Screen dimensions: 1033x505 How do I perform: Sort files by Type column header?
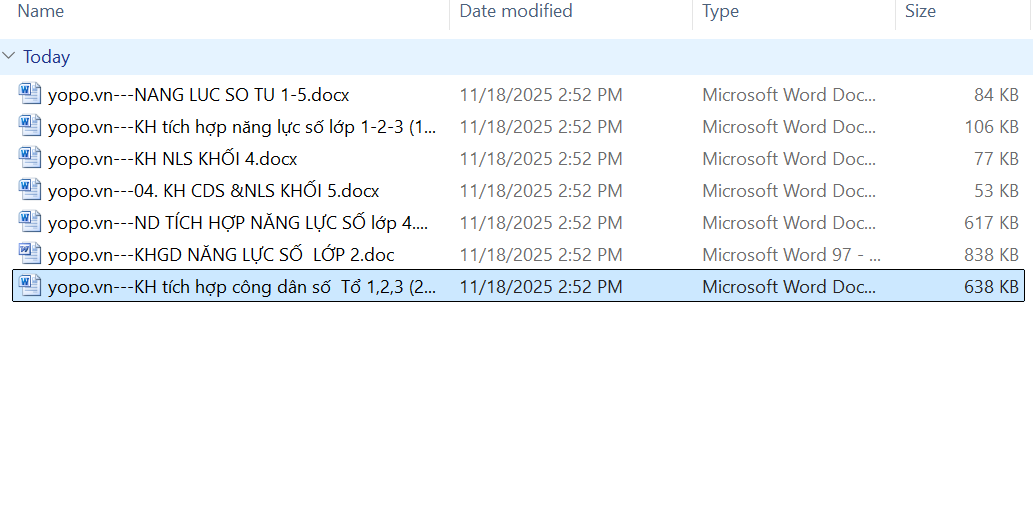(x=720, y=12)
